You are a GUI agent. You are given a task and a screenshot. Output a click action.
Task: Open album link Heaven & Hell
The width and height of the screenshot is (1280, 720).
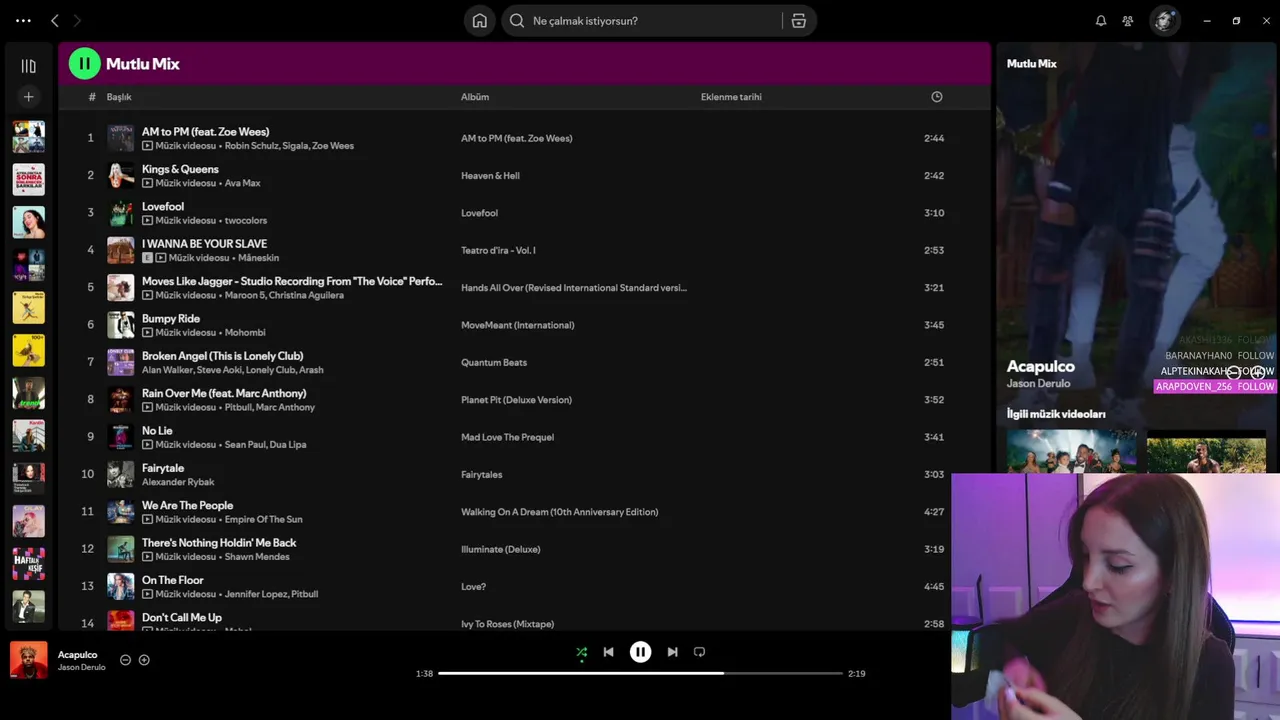click(490, 176)
